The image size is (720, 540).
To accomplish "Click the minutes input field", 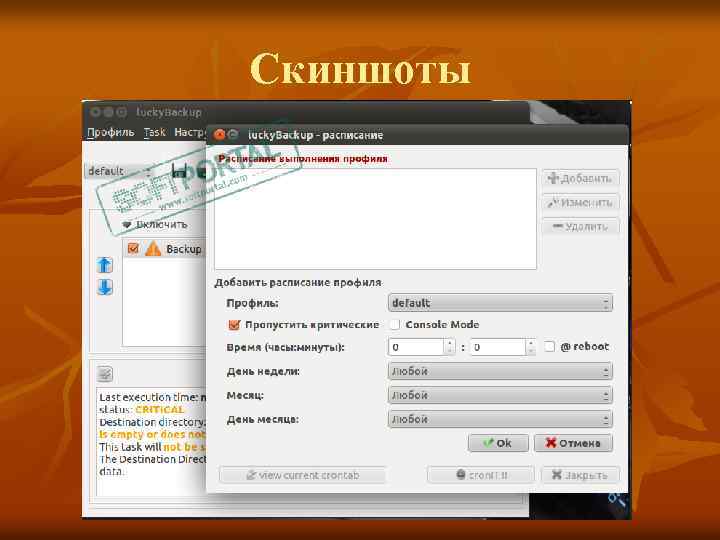I will [498, 347].
